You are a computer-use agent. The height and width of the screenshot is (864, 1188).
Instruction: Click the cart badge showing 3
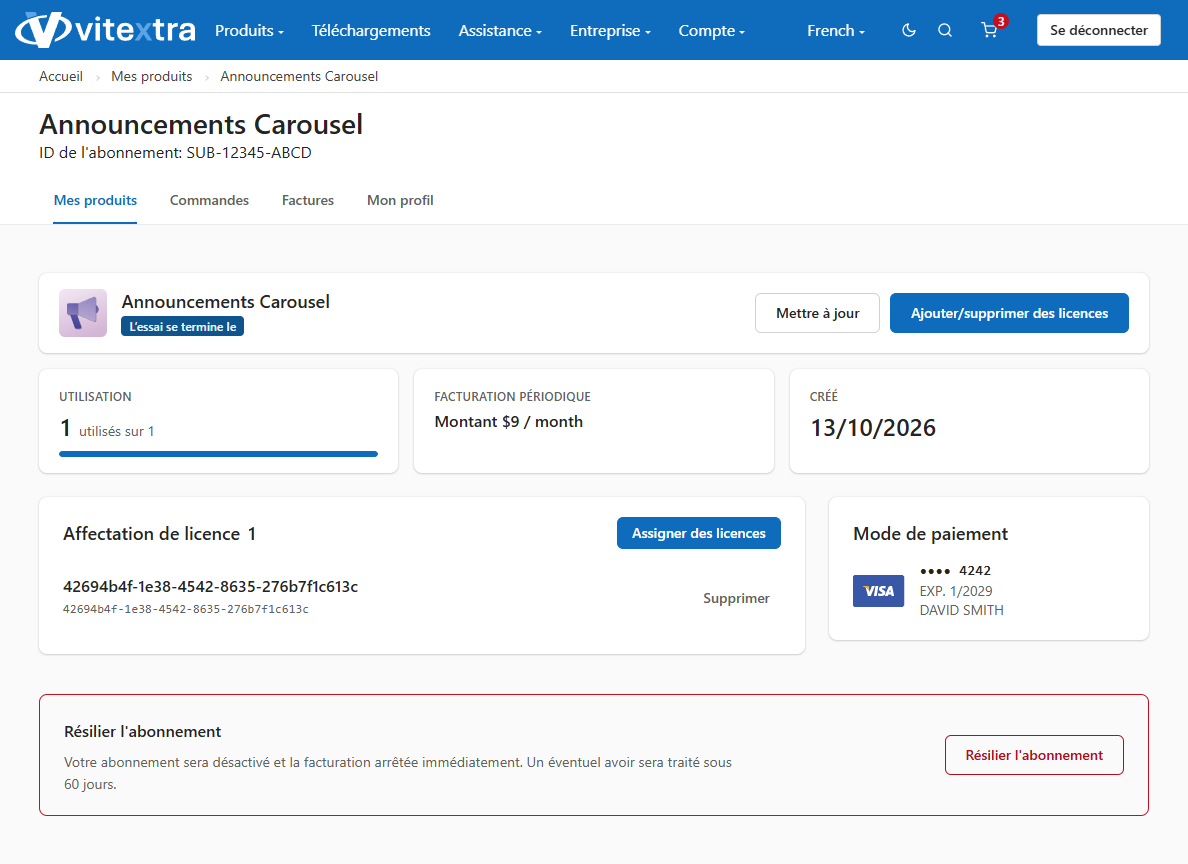tap(1001, 21)
